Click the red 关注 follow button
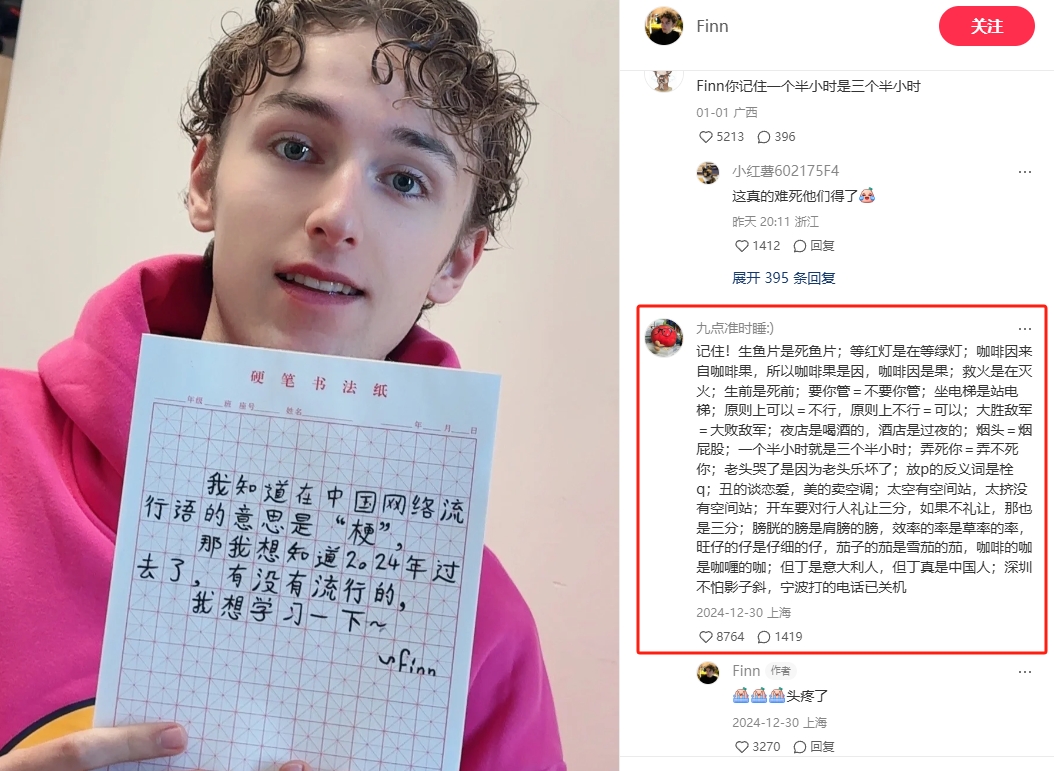Viewport: 1054px width, 771px height. (986, 26)
